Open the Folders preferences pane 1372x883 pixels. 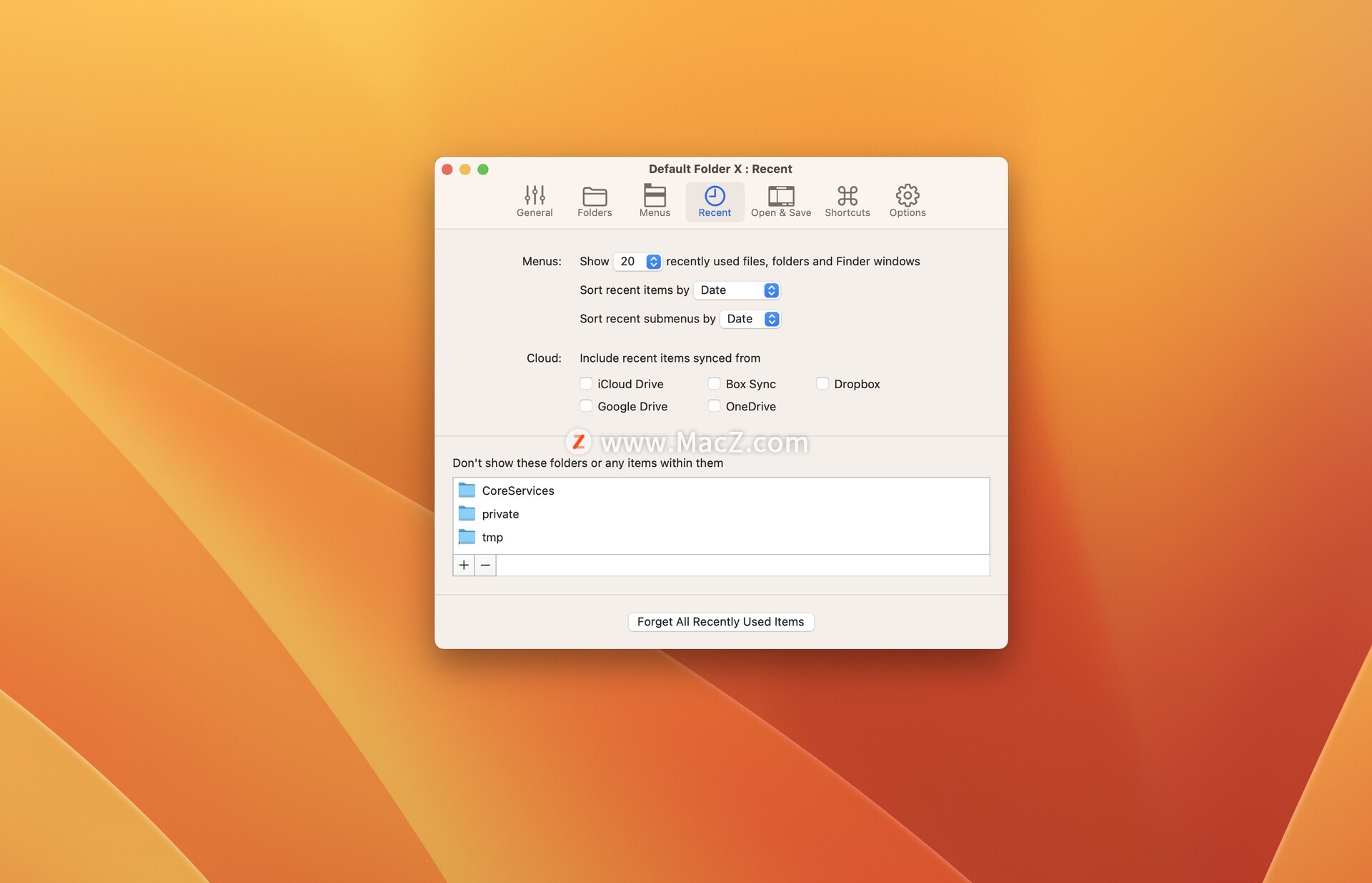[x=595, y=201]
